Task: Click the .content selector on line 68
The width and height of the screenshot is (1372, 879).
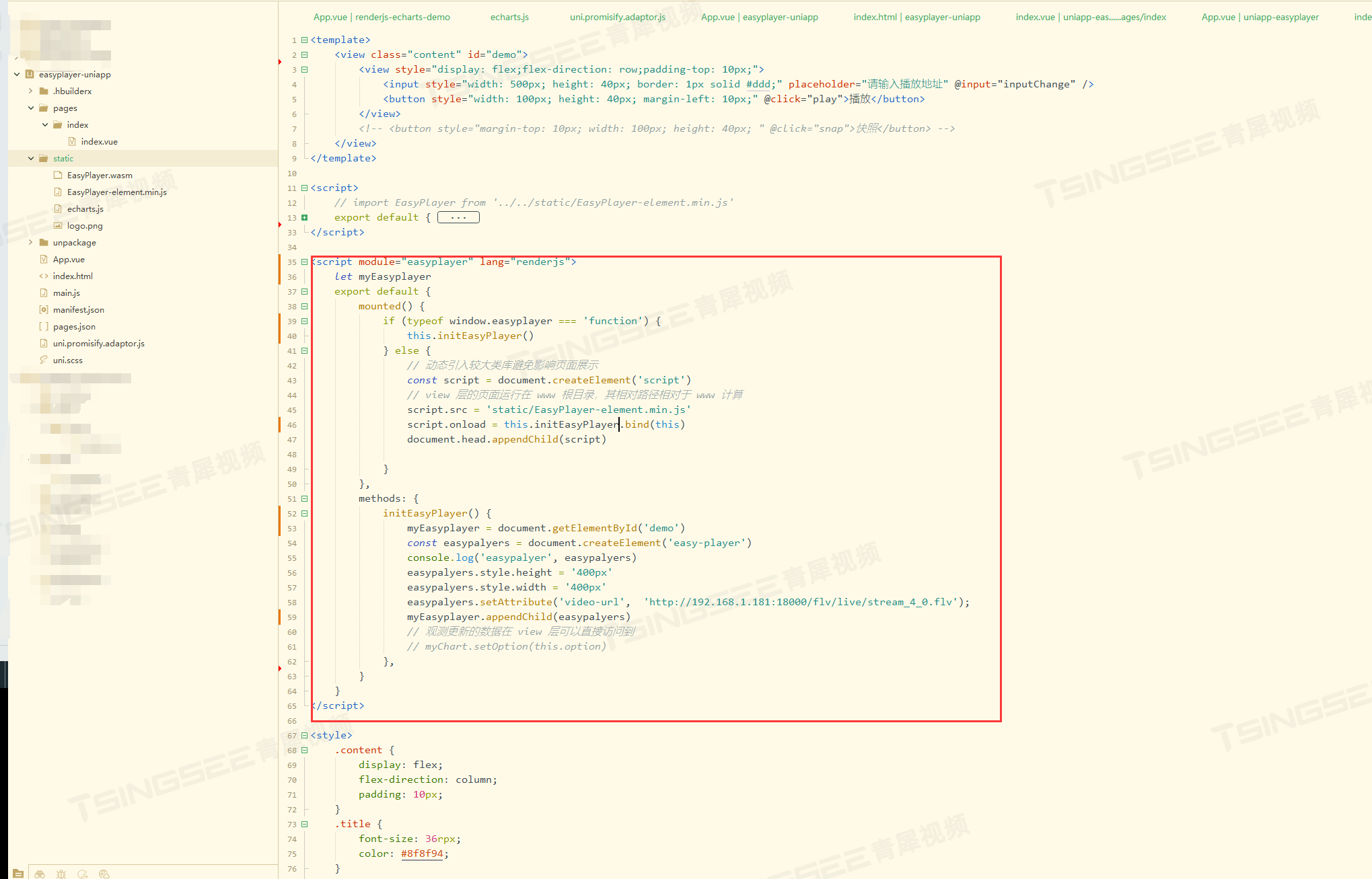Action: coord(359,750)
